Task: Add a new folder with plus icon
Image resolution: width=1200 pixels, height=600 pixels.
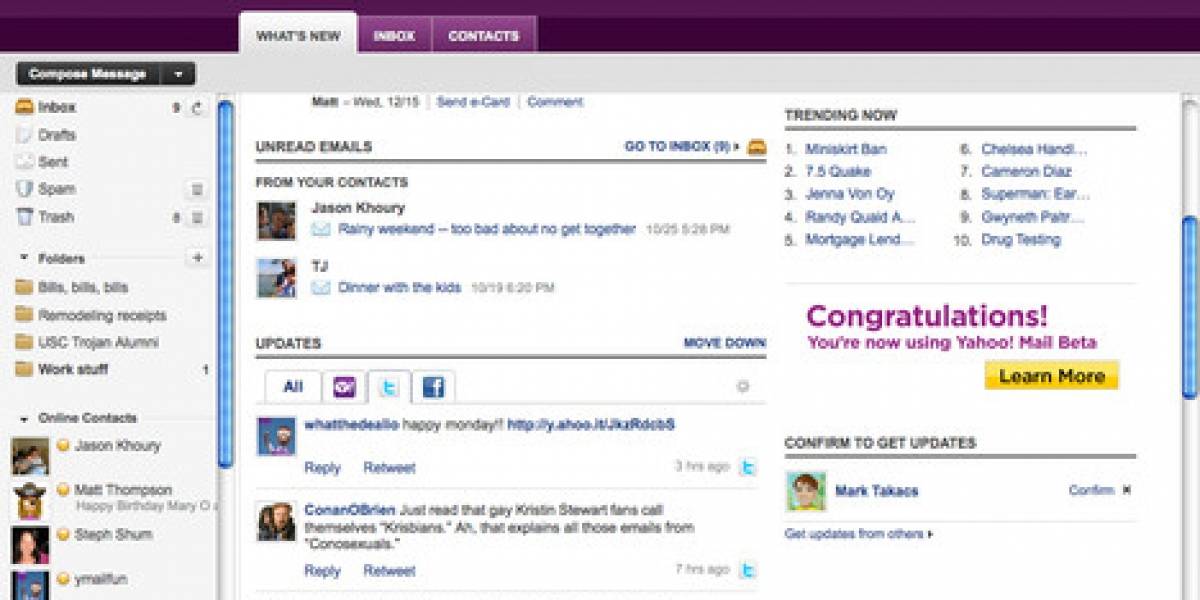Action: (197, 258)
